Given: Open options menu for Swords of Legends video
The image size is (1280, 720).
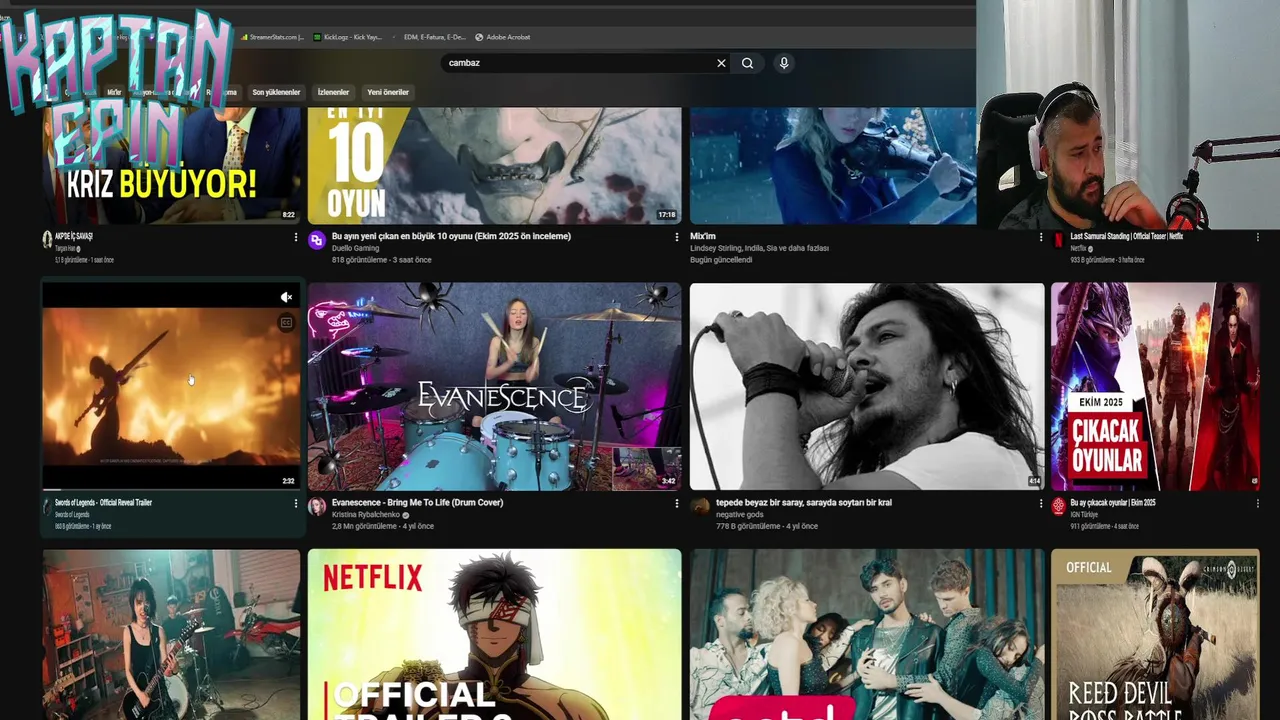Looking at the screenshot, I should pyautogui.click(x=295, y=504).
